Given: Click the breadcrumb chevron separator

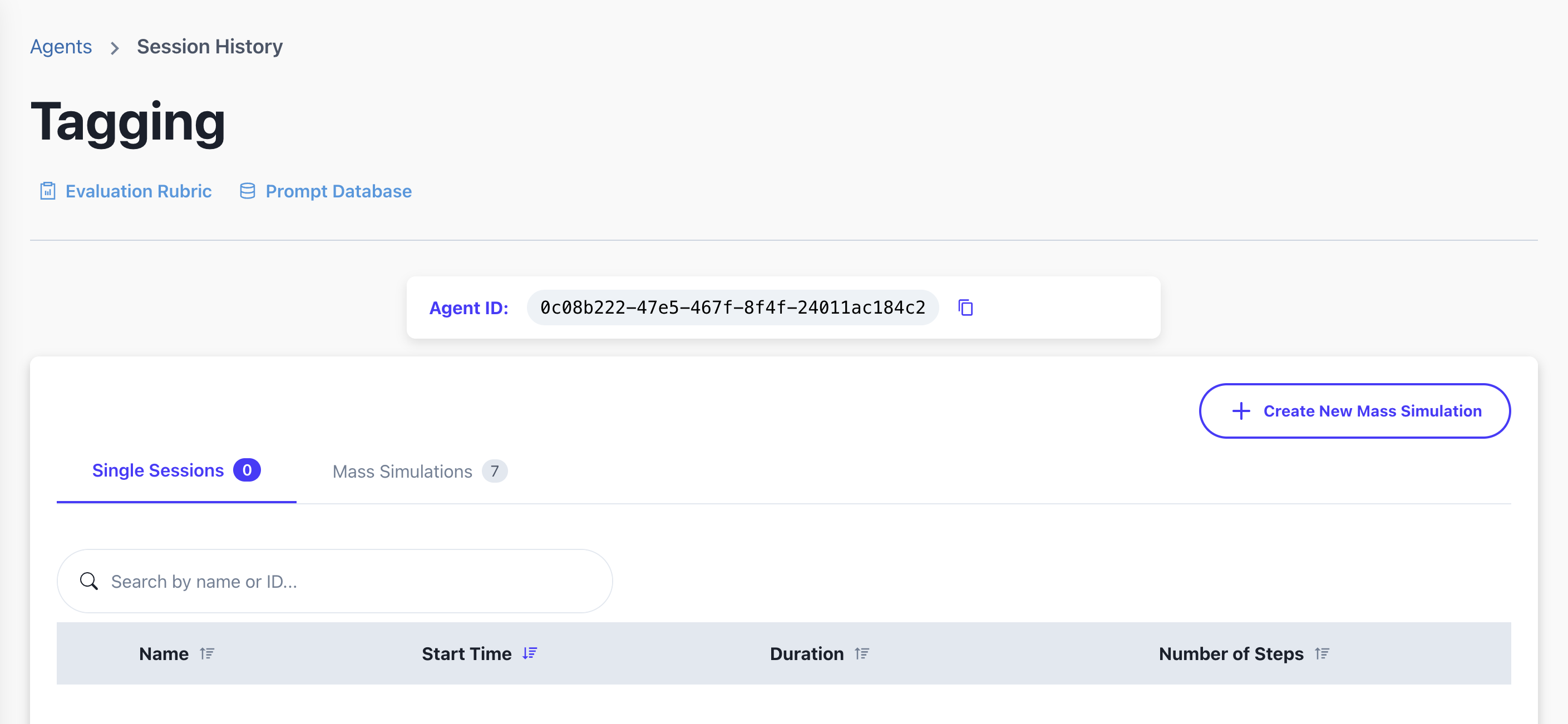Looking at the screenshot, I should click(x=115, y=47).
